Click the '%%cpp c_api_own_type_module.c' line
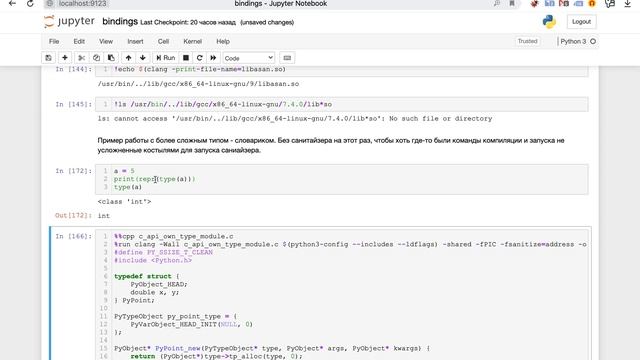640x360 pixels. tap(174, 236)
